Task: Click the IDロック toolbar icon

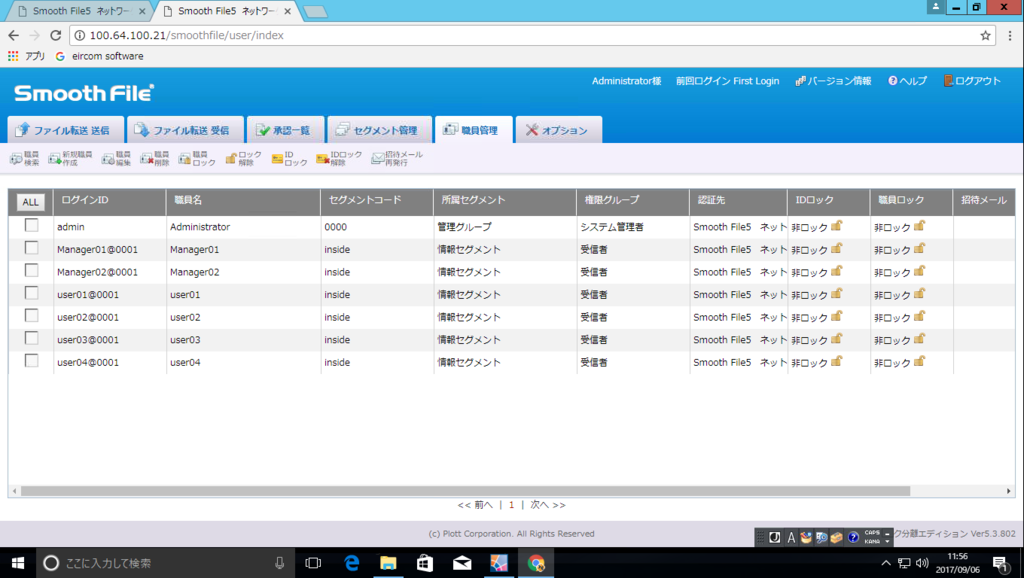Action: point(289,158)
